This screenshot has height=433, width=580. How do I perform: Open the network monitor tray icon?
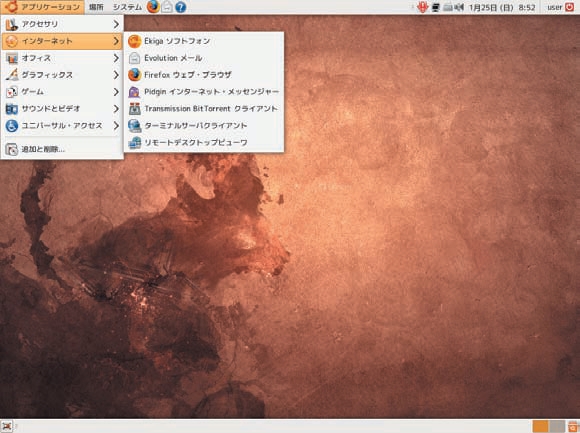436,7
